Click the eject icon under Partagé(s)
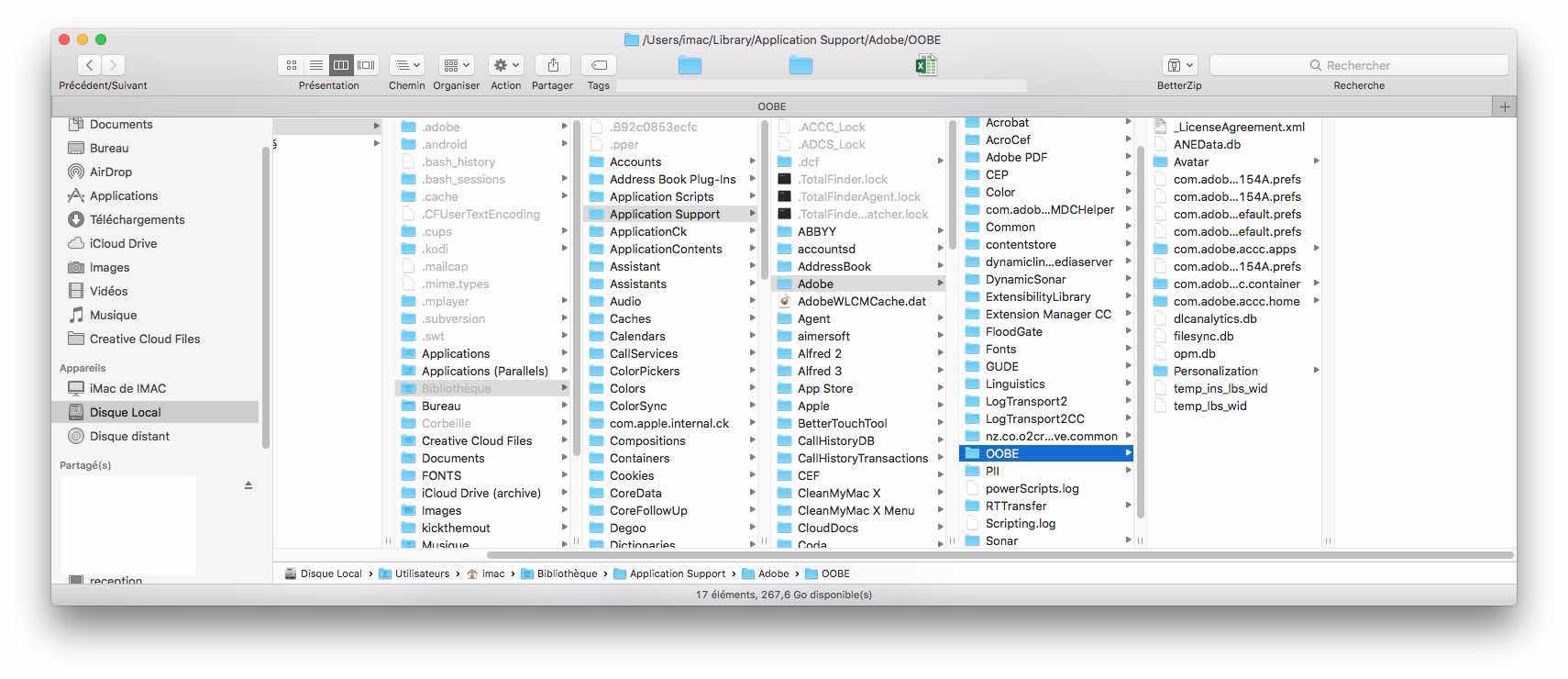Screen dimensions: 1568x679 (248, 484)
